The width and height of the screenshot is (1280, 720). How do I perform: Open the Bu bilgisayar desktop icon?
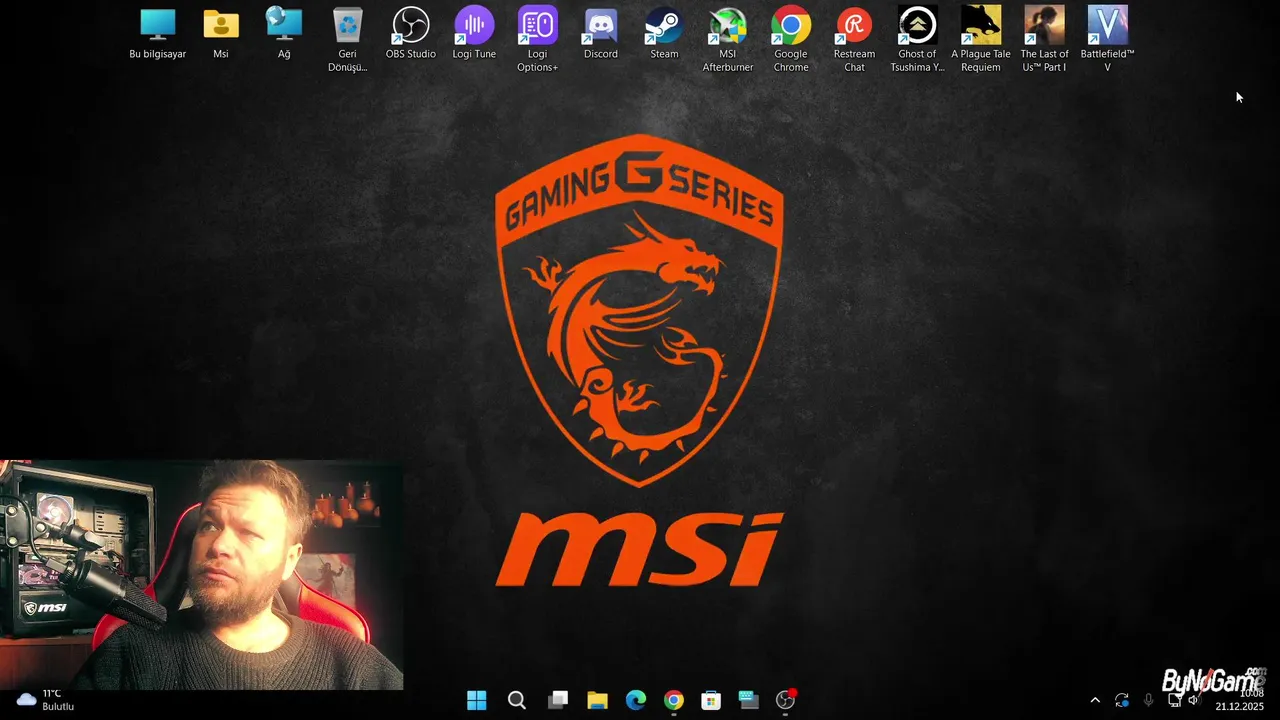point(157,35)
